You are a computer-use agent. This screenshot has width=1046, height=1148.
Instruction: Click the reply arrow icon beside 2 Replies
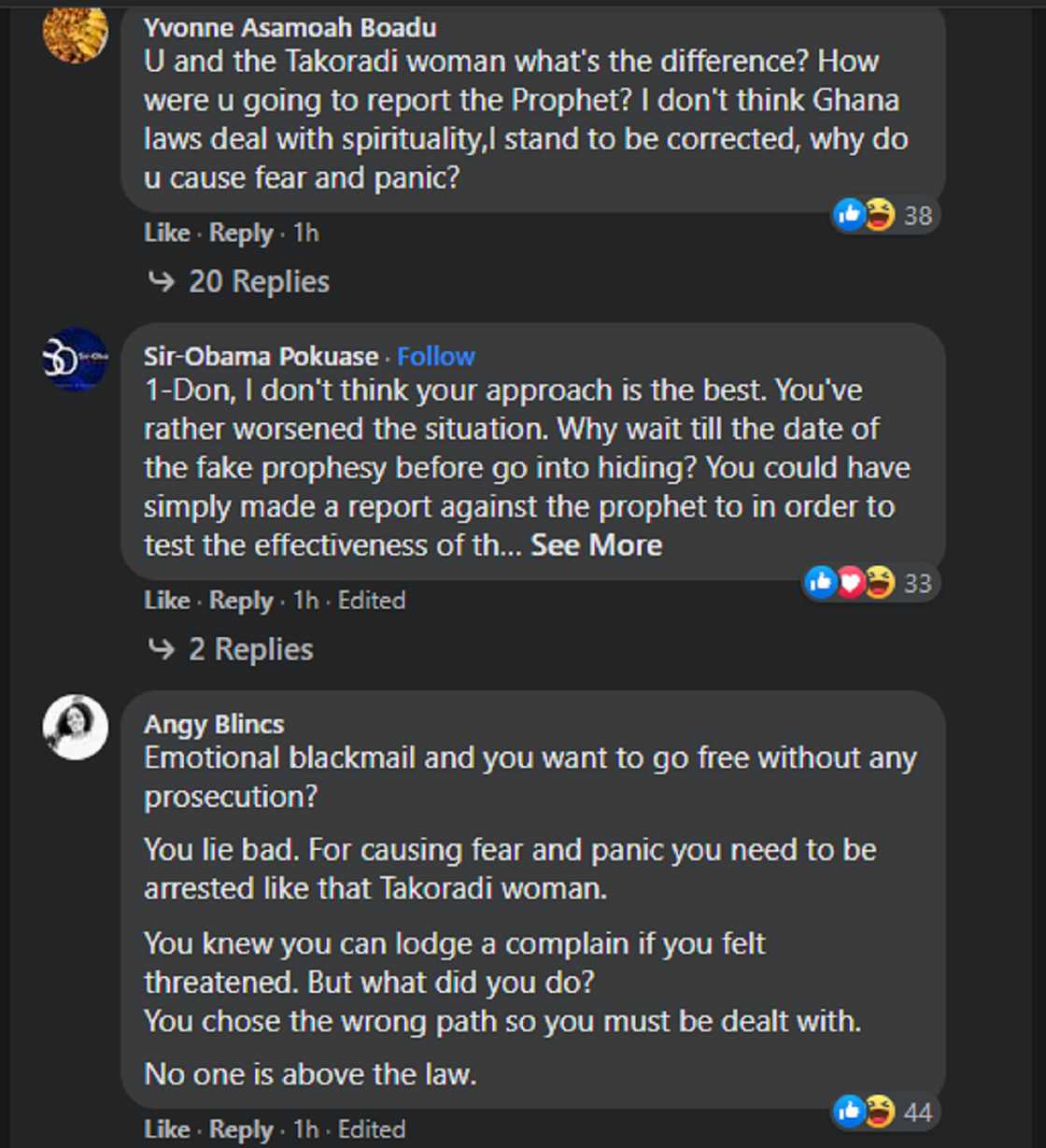point(162,649)
